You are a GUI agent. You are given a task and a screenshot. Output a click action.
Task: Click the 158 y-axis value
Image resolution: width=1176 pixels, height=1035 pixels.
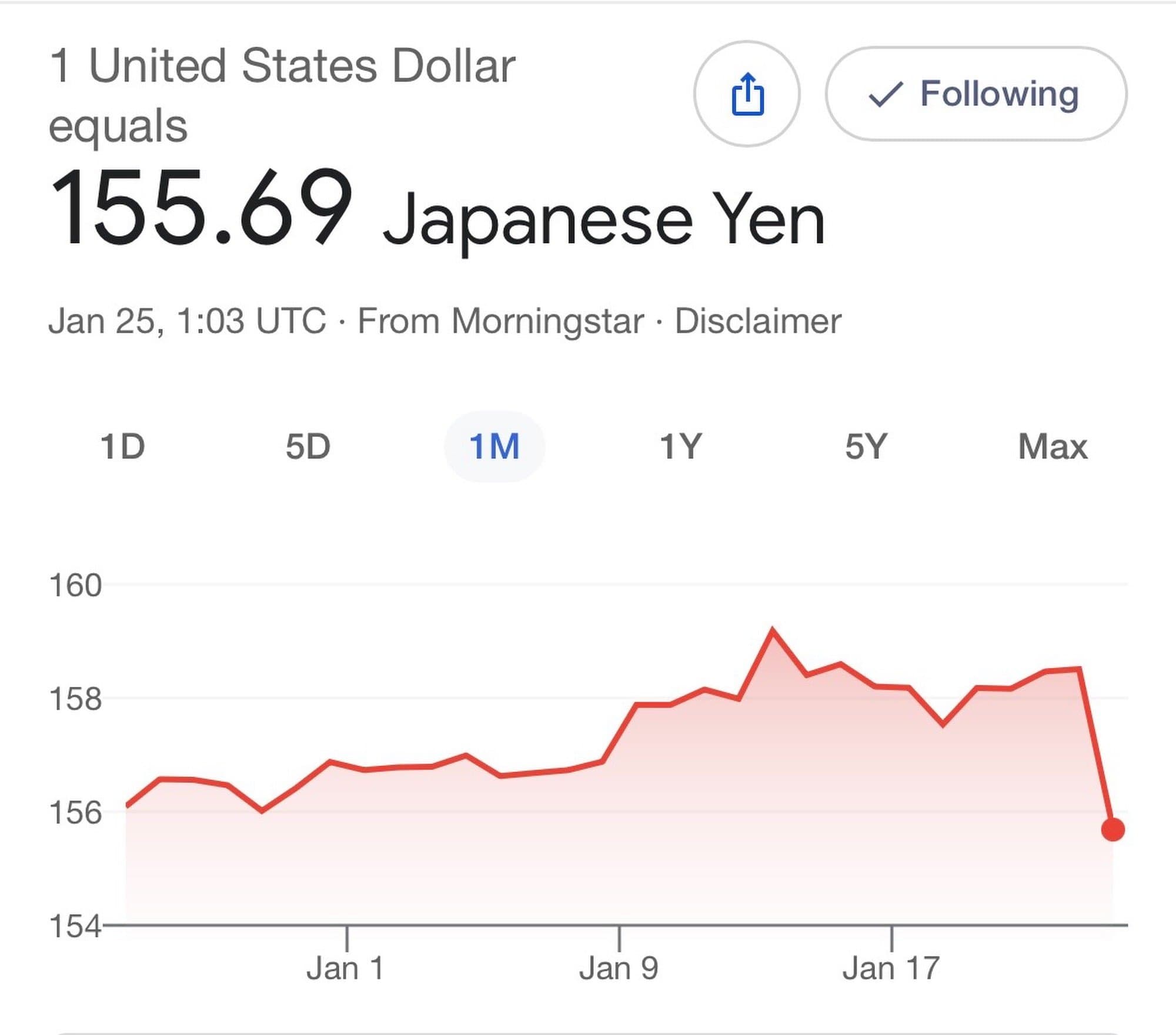(x=76, y=699)
